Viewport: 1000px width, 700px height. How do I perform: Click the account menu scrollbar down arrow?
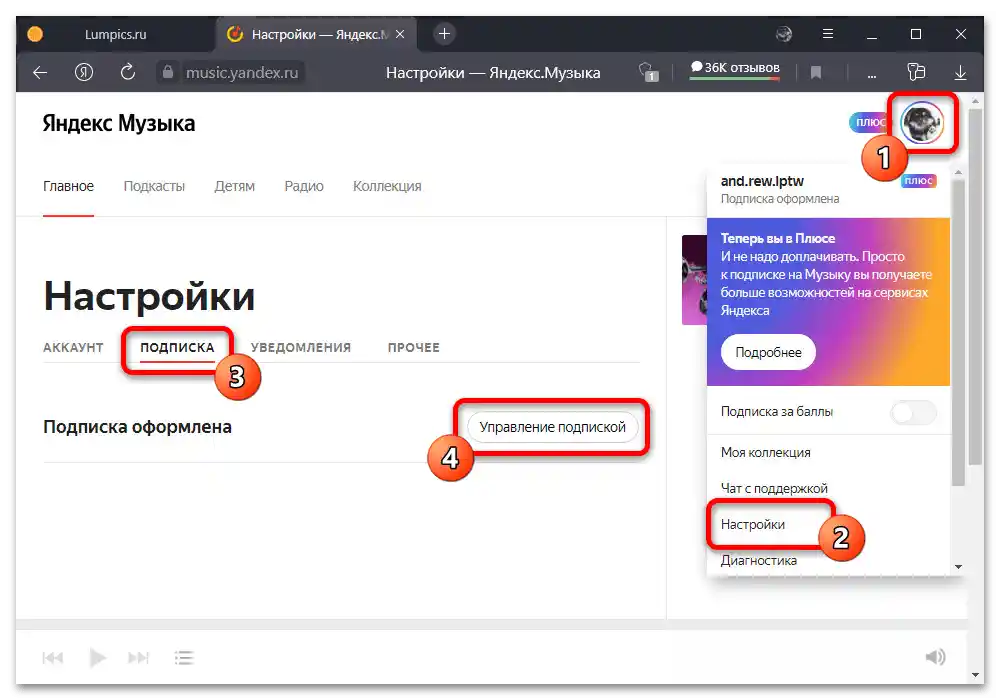[958, 567]
